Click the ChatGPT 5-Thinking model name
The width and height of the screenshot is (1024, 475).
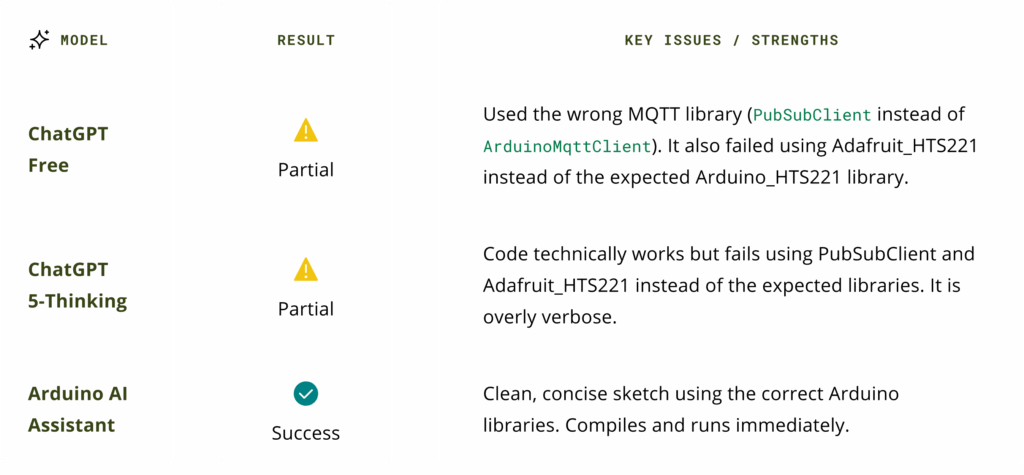[75, 285]
